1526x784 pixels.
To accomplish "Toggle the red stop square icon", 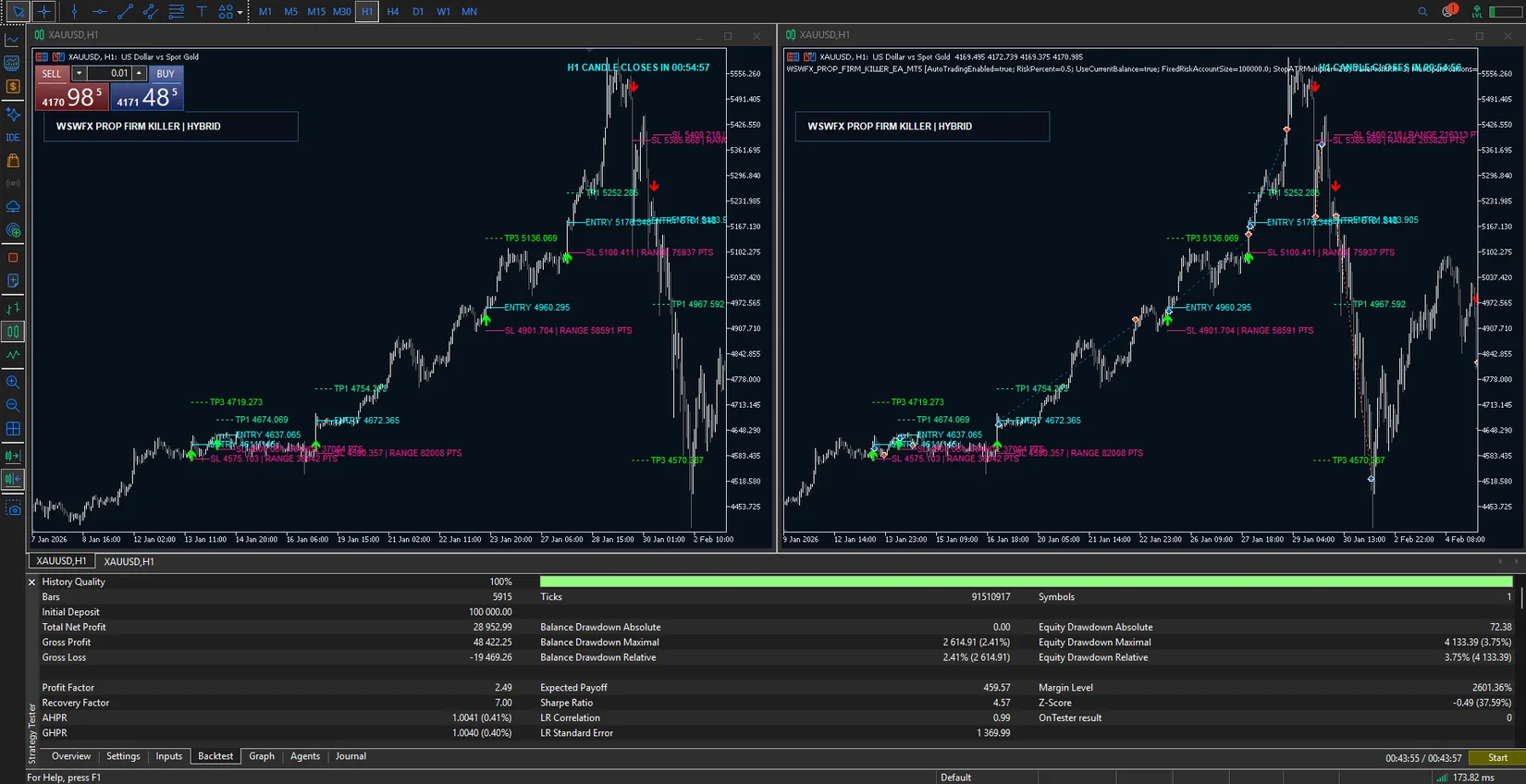I will [13, 258].
